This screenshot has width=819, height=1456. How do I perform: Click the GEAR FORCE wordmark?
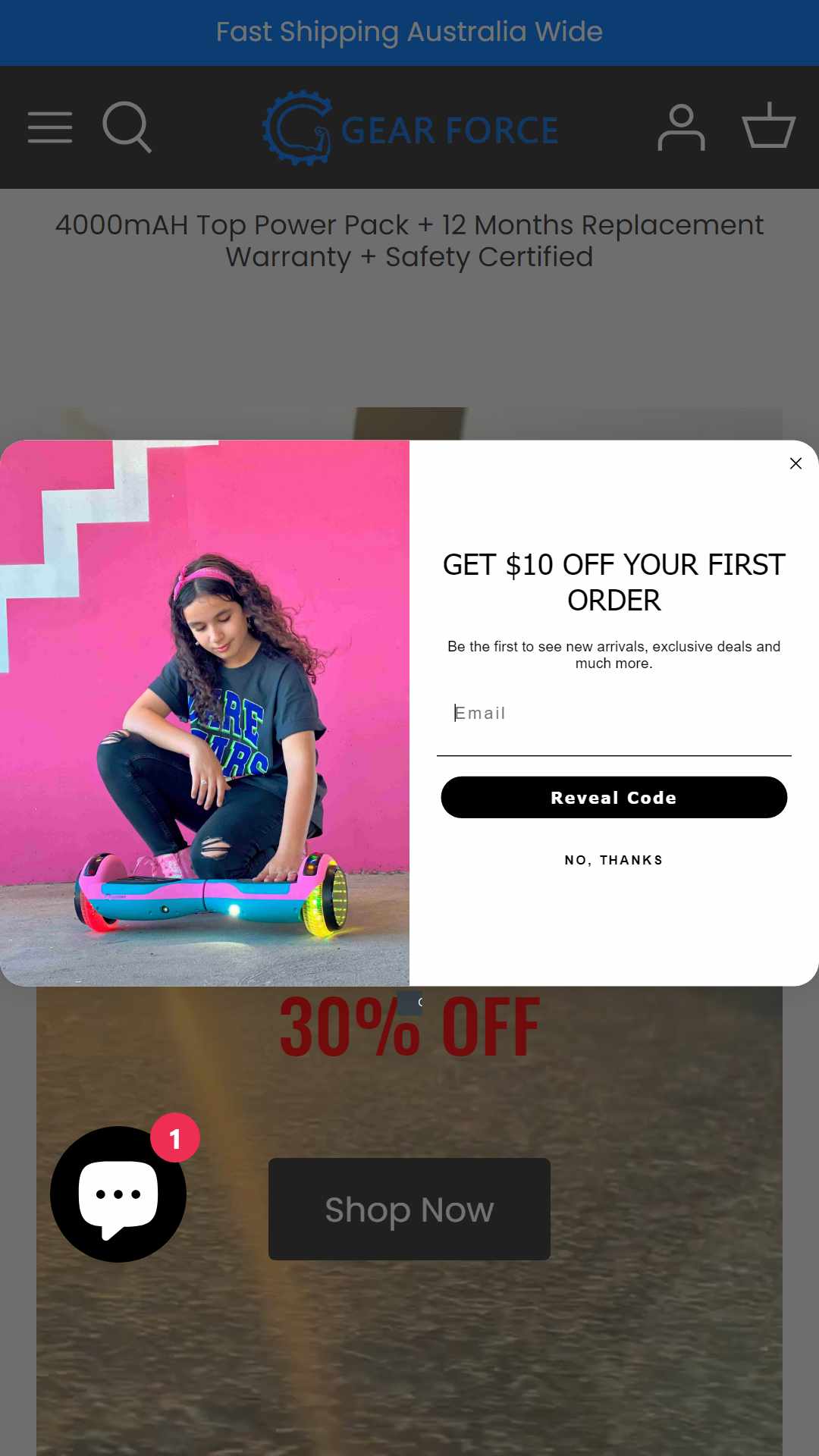pos(450,130)
